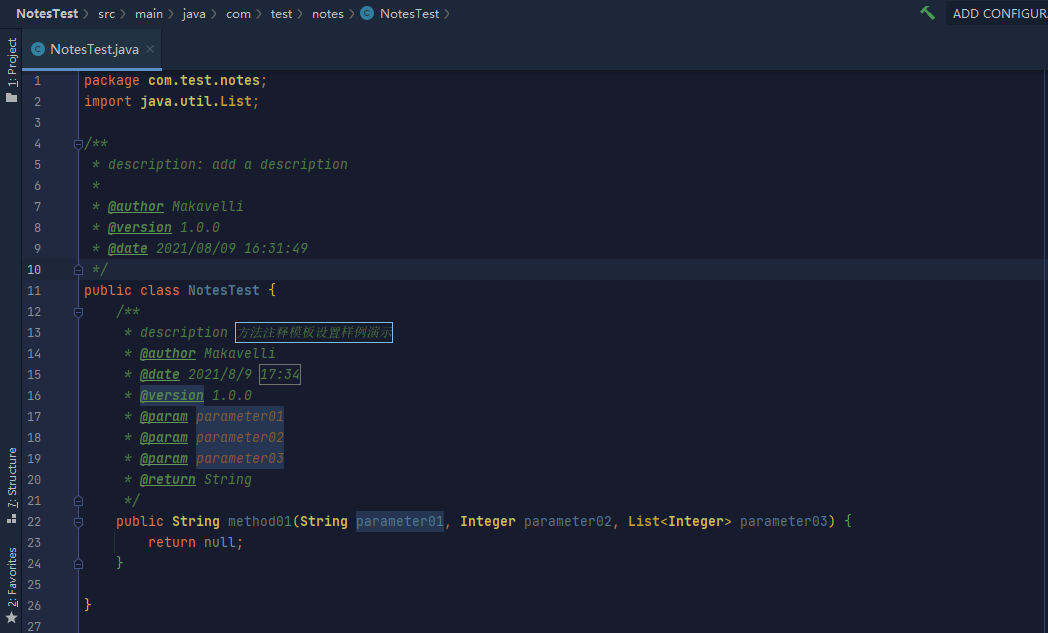Image resolution: width=1048 pixels, height=633 pixels.
Task: Click fold end marker at line 21
Action: pos(78,500)
